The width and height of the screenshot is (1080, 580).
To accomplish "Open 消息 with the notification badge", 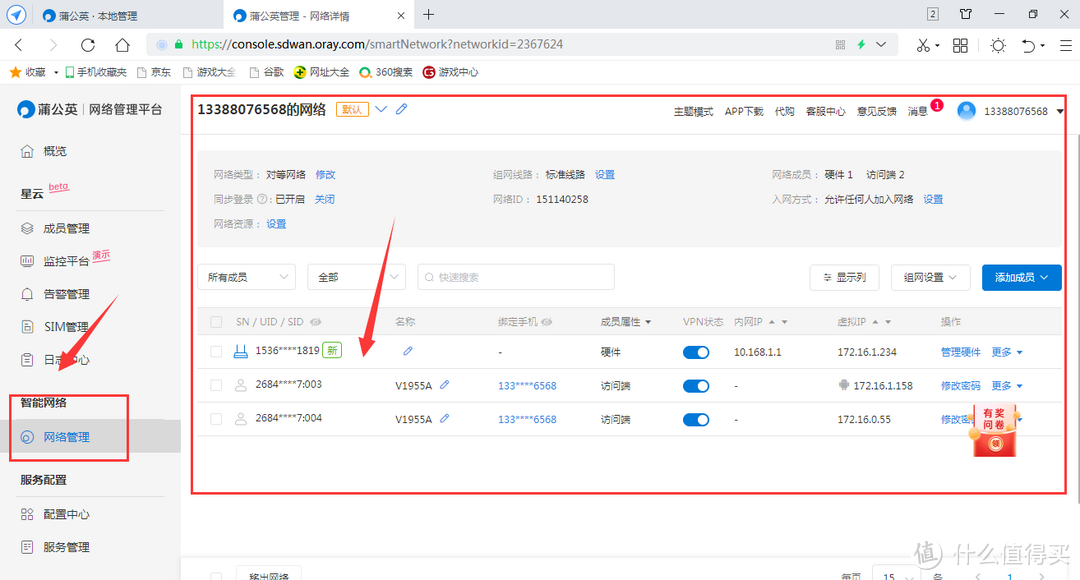I will tap(916, 110).
